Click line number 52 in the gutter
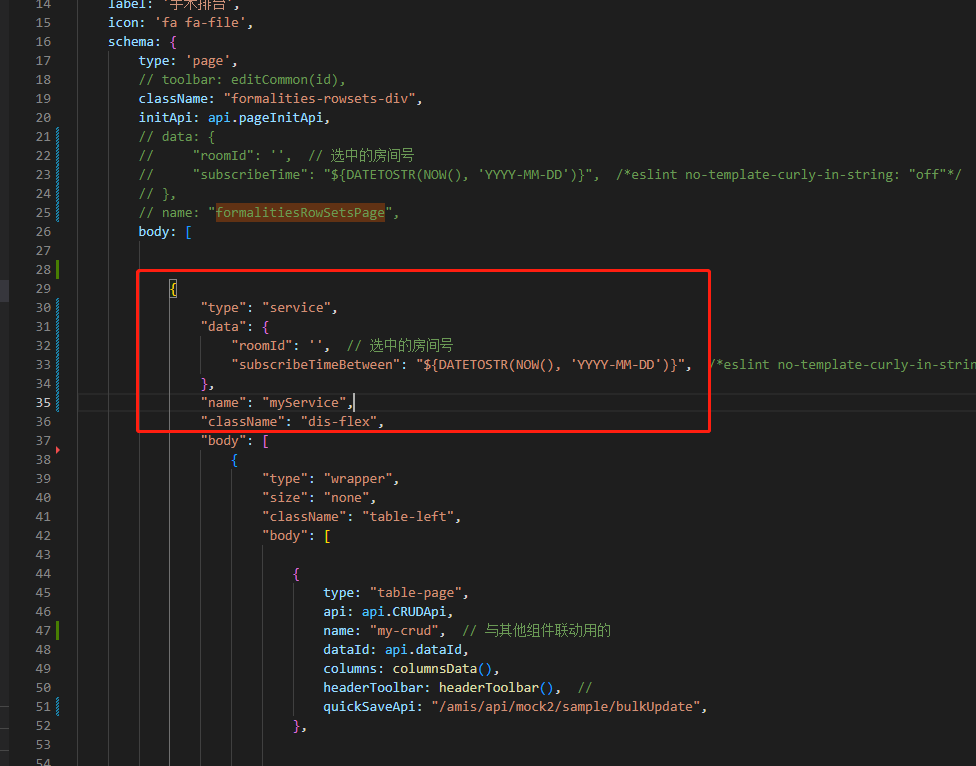Screen dimensions: 976x766 point(43,726)
